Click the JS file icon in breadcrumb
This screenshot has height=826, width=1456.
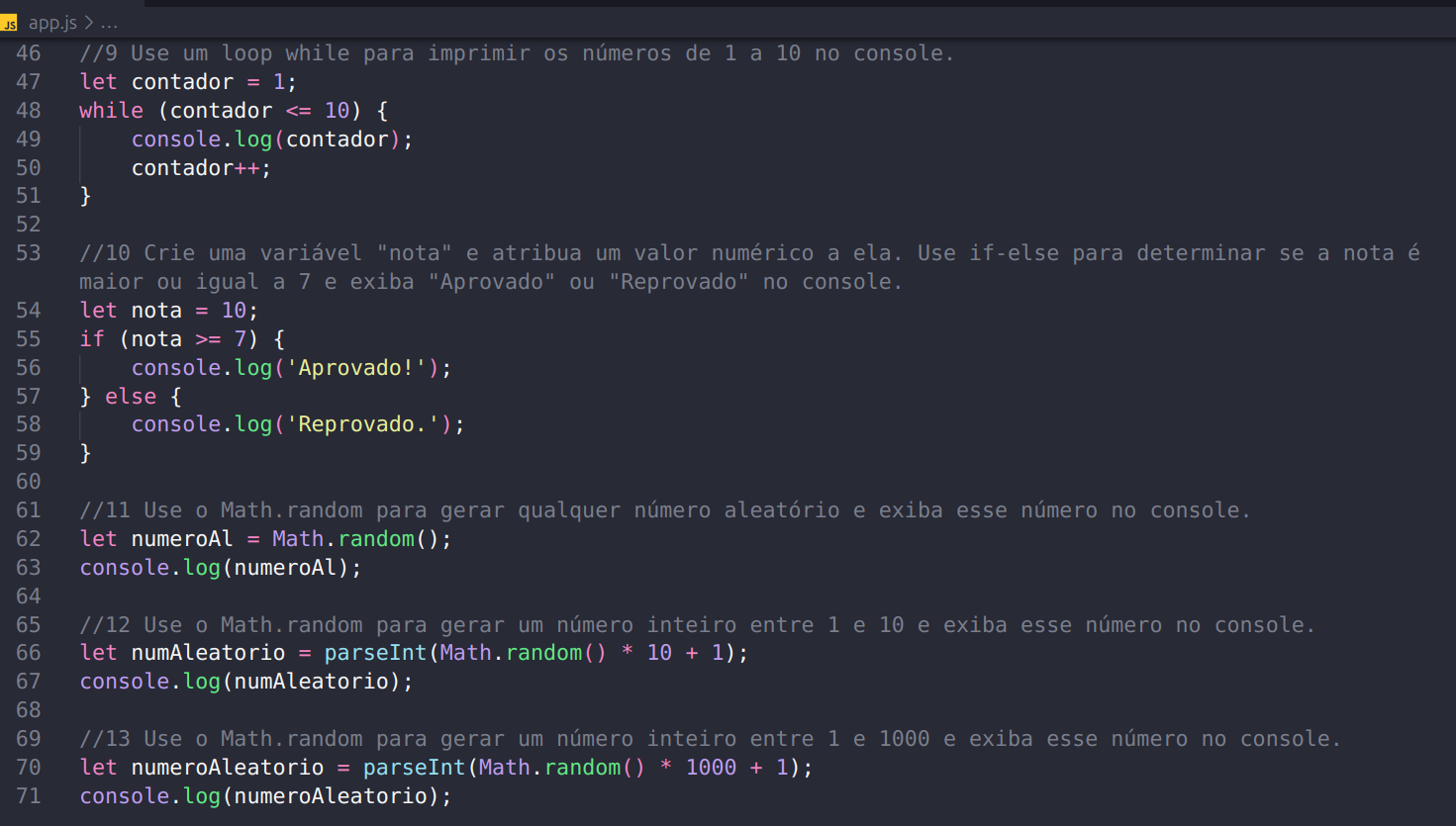coord(10,23)
